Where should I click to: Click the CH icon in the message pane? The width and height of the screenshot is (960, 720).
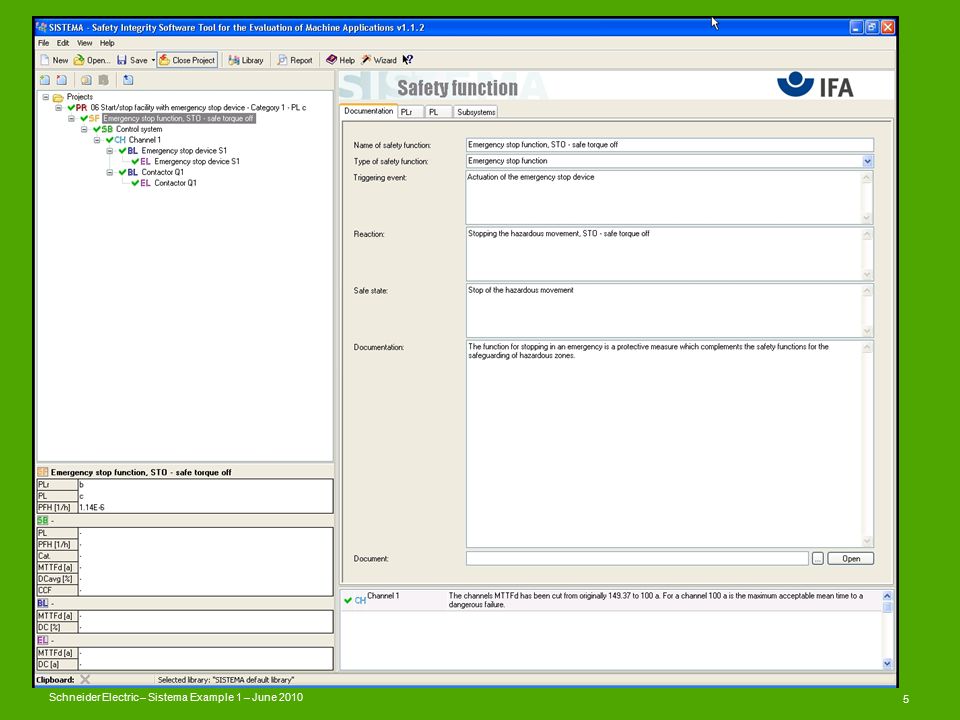(361, 601)
